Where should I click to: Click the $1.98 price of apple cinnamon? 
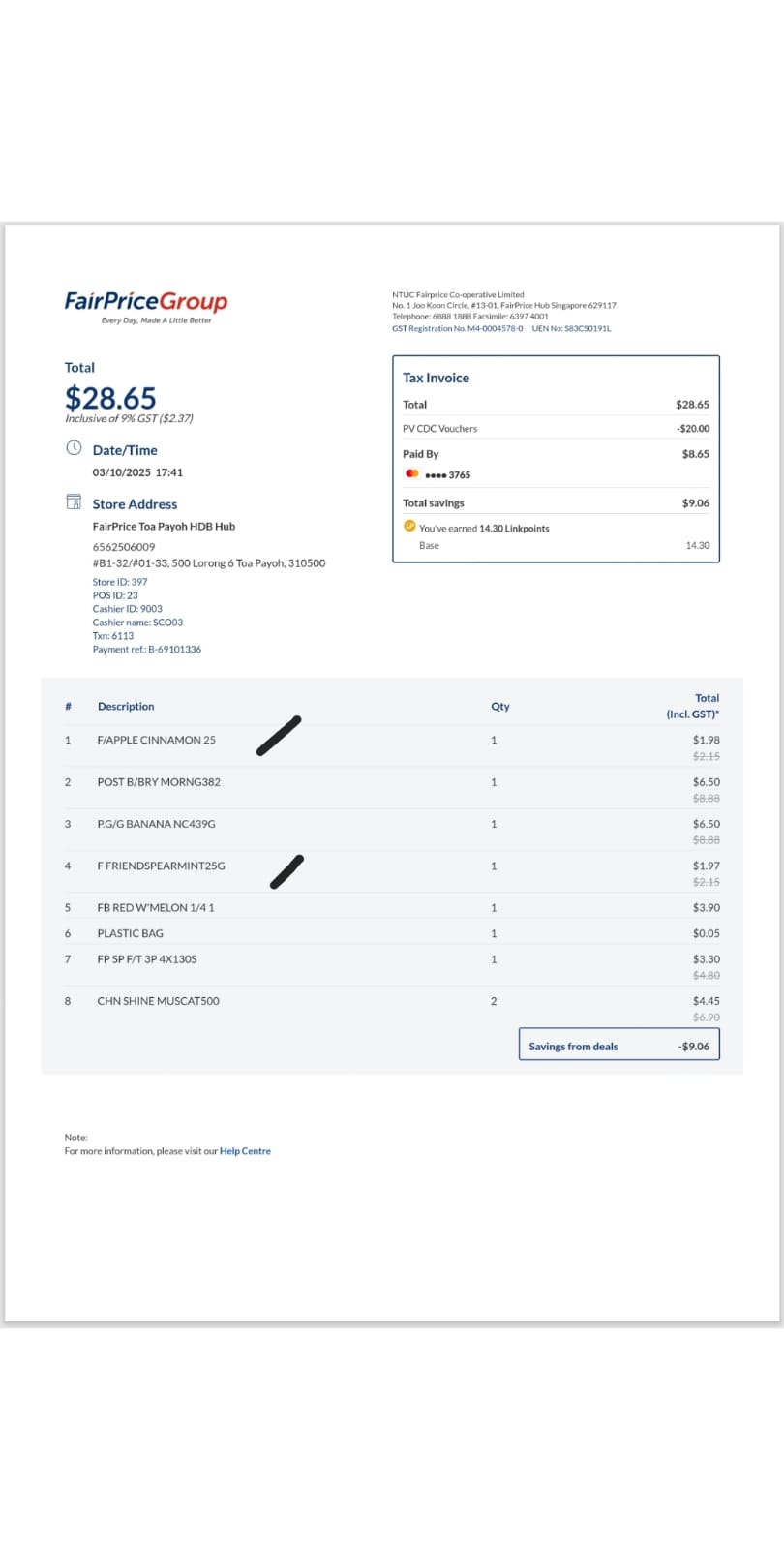[x=707, y=740]
